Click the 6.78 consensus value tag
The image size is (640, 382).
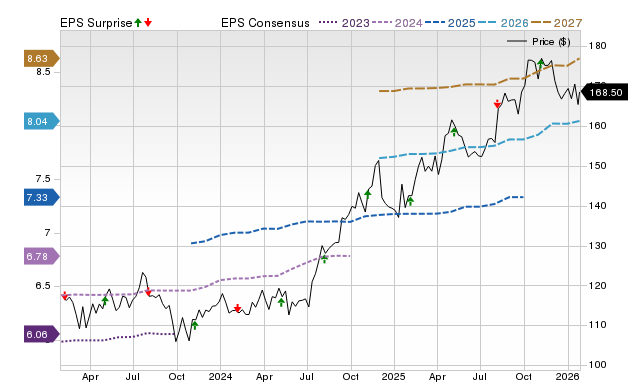(42, 257)
